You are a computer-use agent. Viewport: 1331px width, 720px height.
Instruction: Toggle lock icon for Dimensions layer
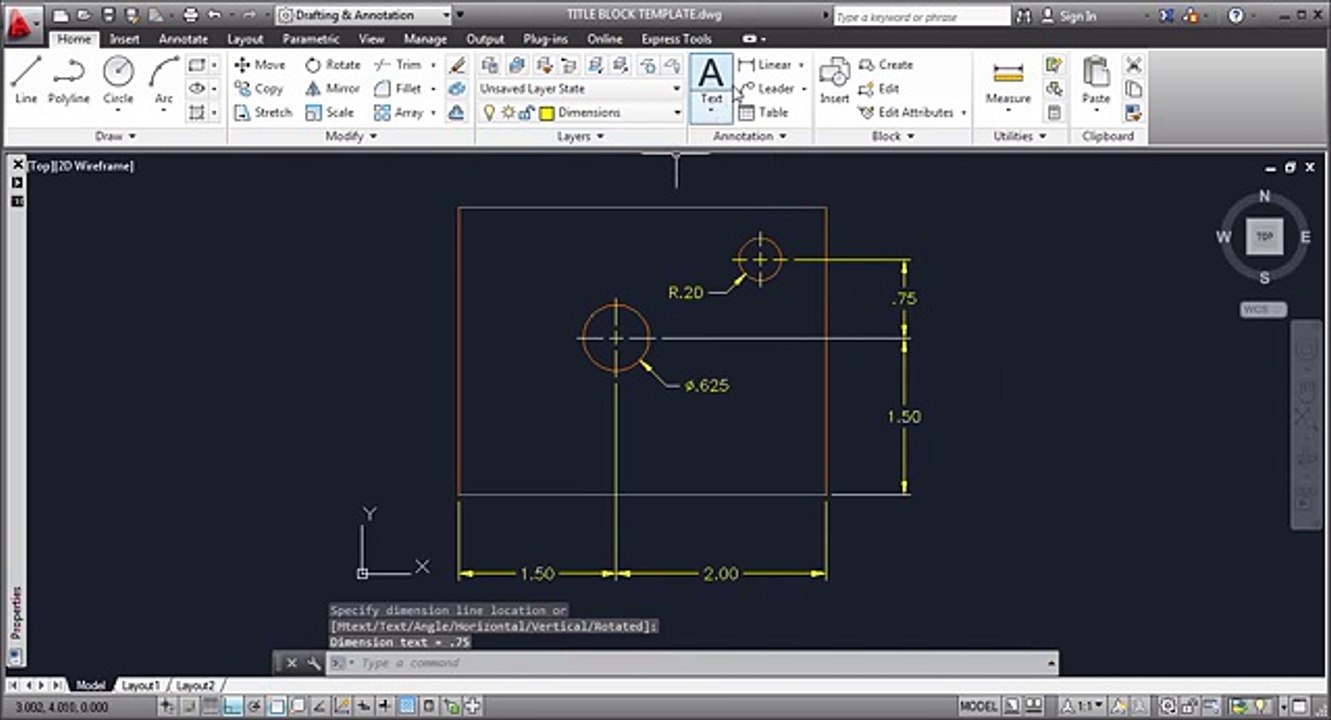pos(525,113)
